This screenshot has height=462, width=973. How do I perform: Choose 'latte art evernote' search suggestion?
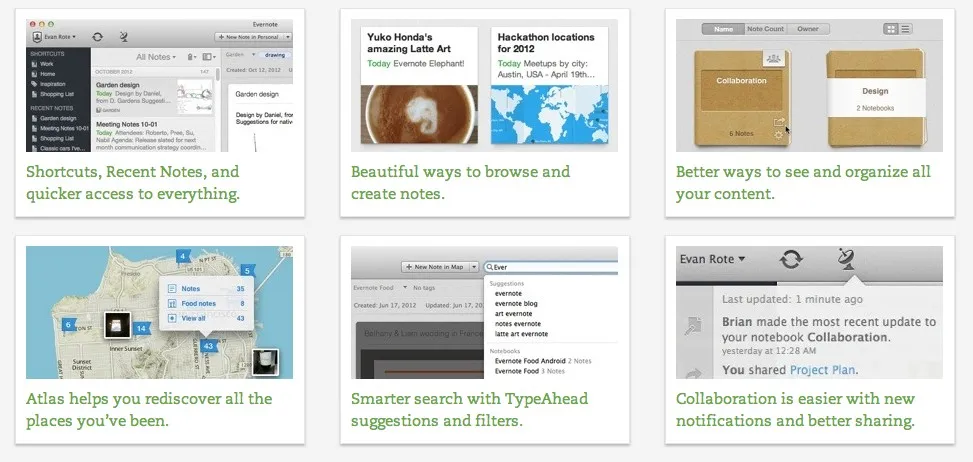click(x=521, y=334)
